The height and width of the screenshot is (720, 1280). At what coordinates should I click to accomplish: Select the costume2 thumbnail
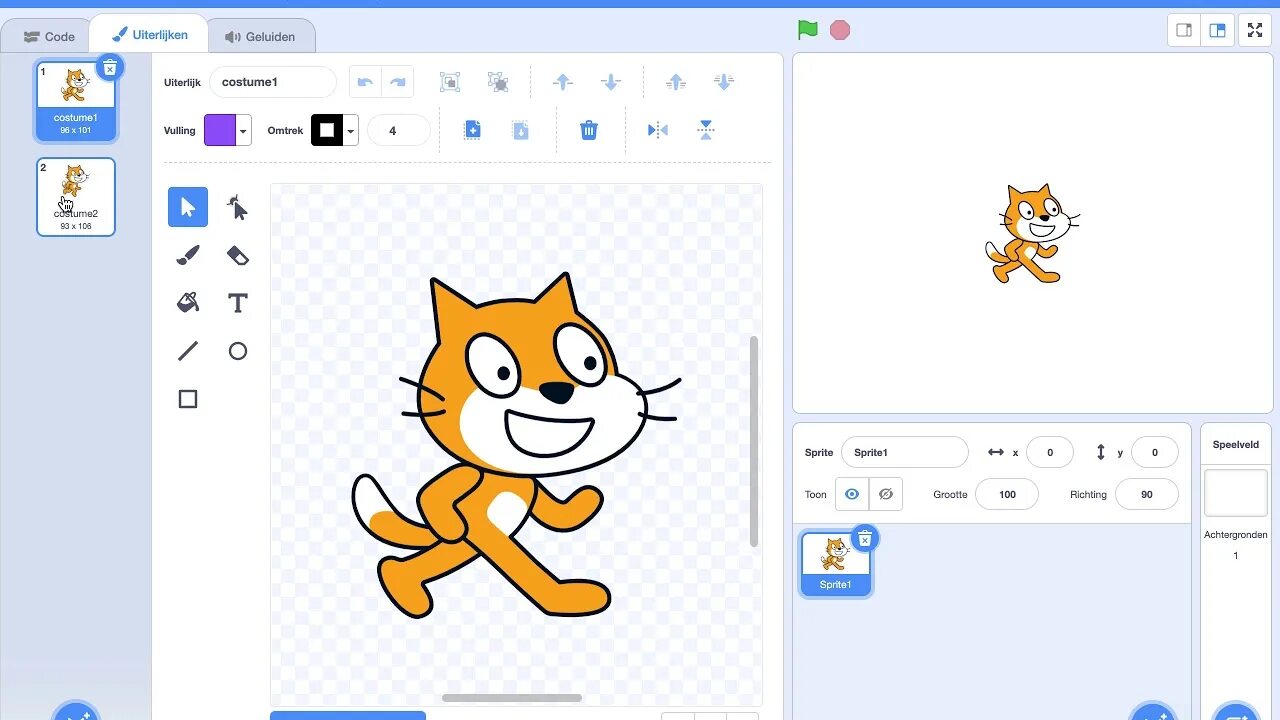[x=76, y=197]
